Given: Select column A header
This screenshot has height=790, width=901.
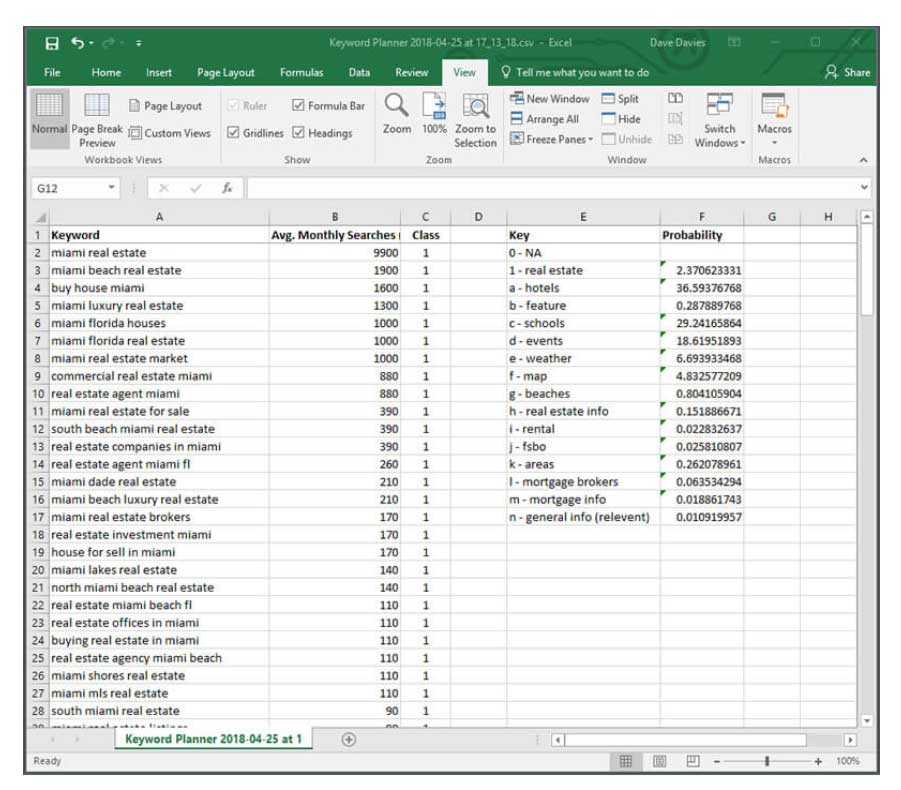Looking at the screenshot, I should click(159, 217).
